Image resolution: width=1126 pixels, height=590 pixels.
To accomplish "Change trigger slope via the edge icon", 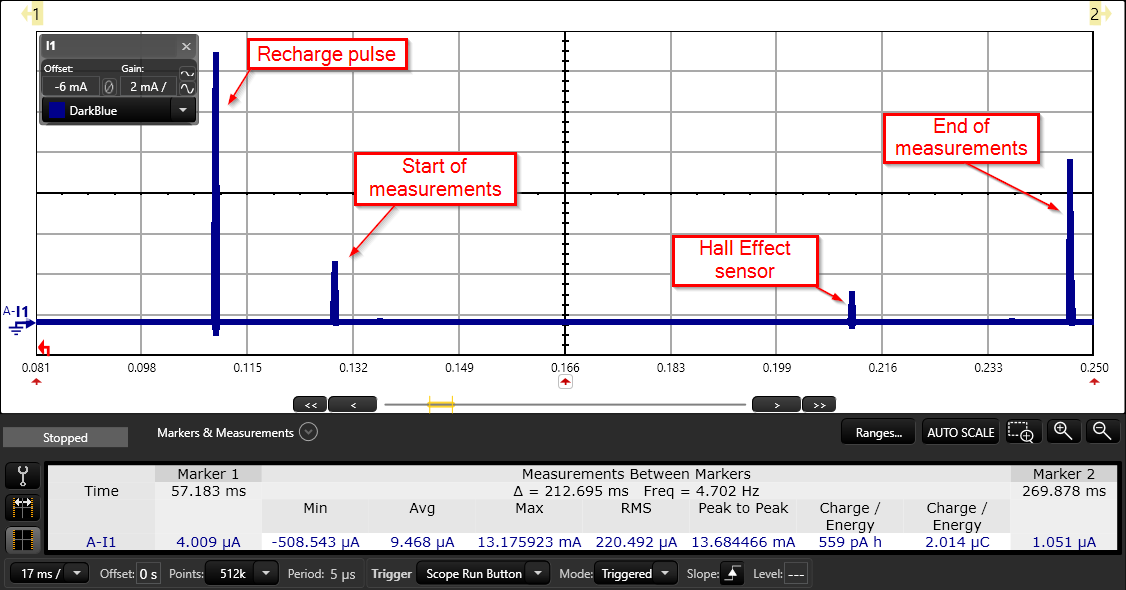I will click(733, 573).
